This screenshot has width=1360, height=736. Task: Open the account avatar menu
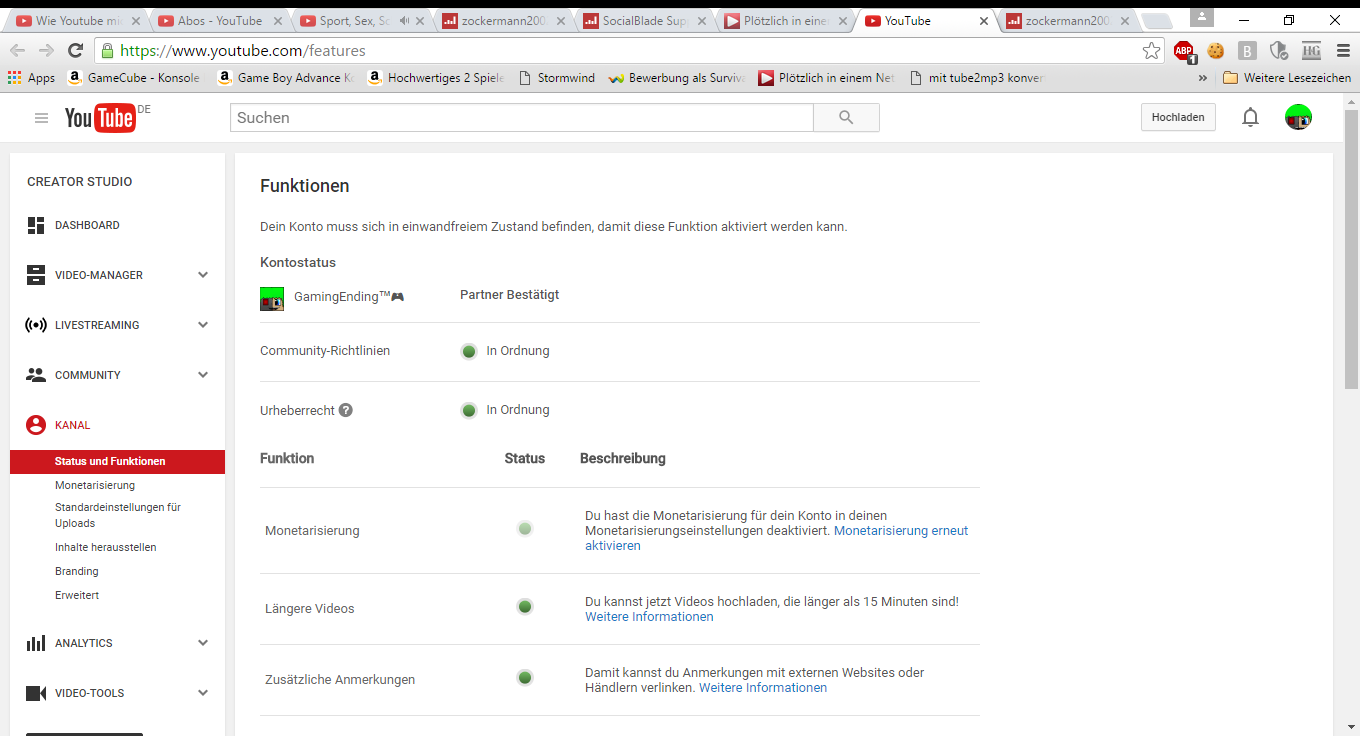click(x=1298, y=118)
